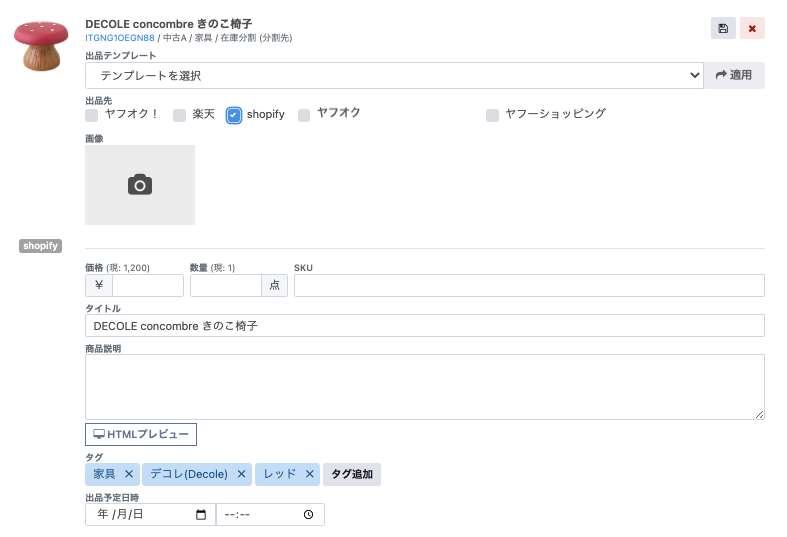Open the ITGNG1OEGN88 item link
The image size is (787, 537).
point(120,38)
